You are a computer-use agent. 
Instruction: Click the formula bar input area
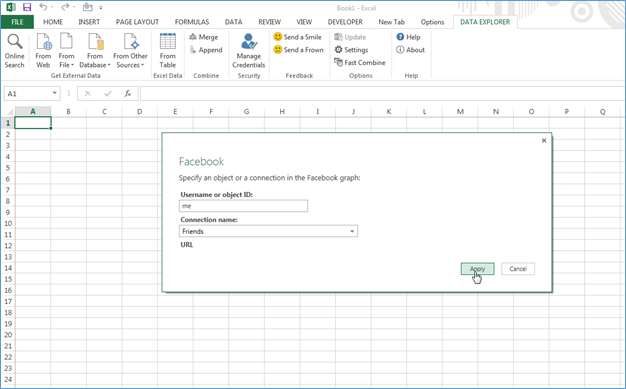coord(382,93)
